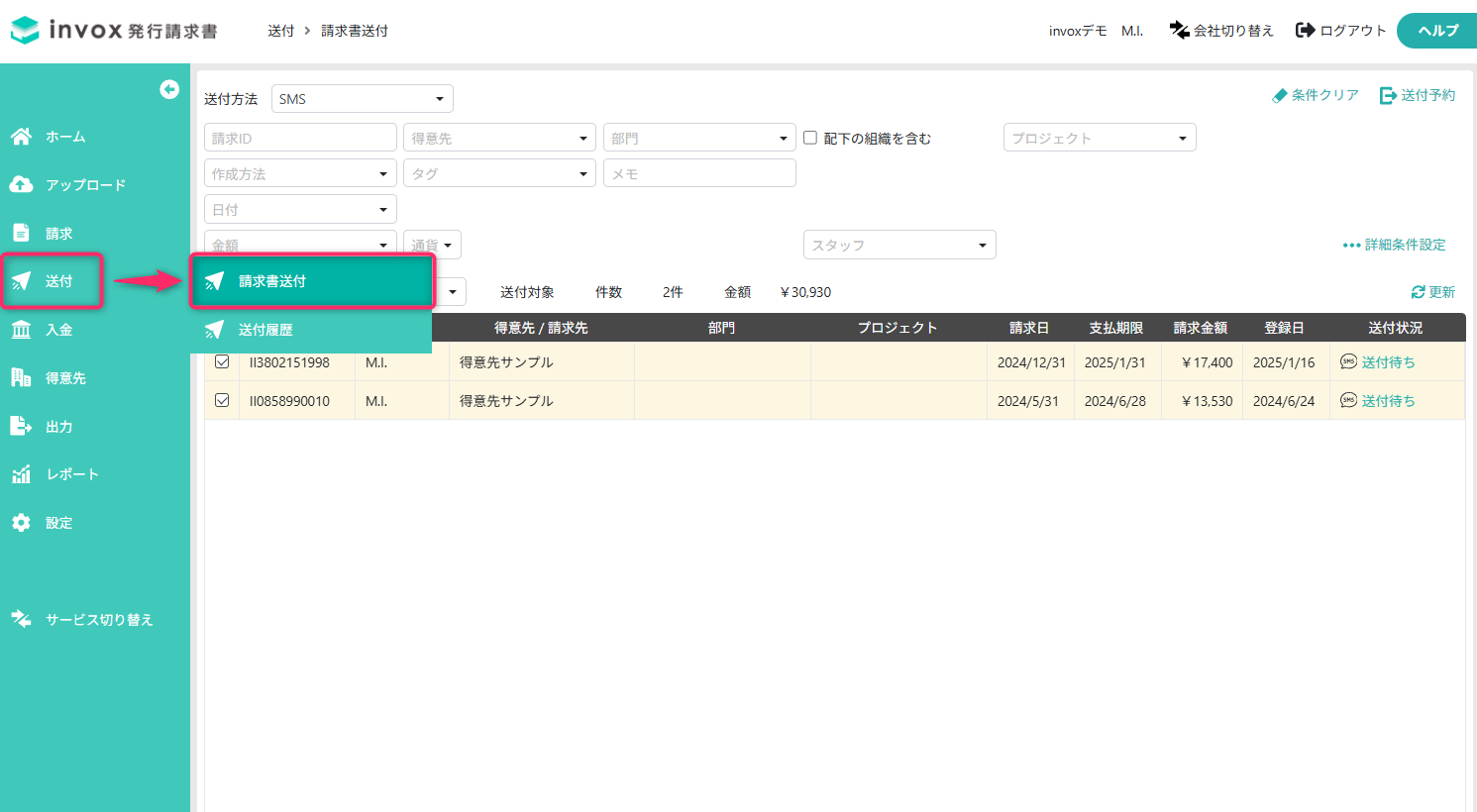Click SMS icon in the 2025/1/16 row

point(1348,361)
